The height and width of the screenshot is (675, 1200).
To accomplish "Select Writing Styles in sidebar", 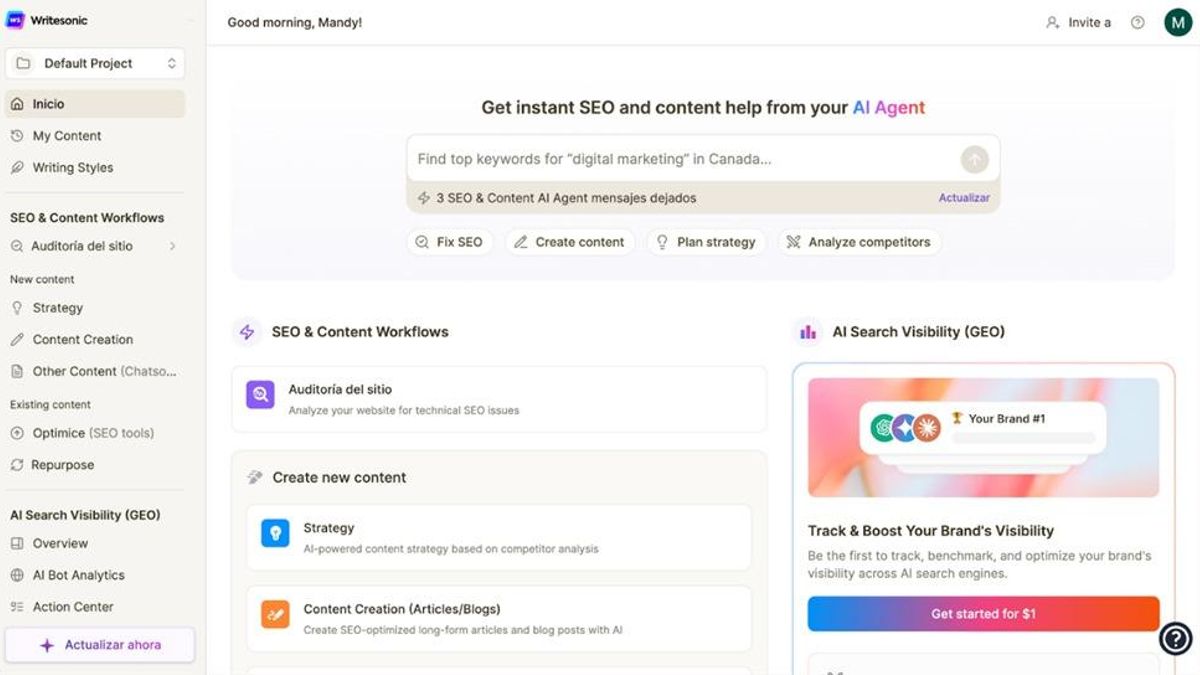I will click(x=72, y=168).
